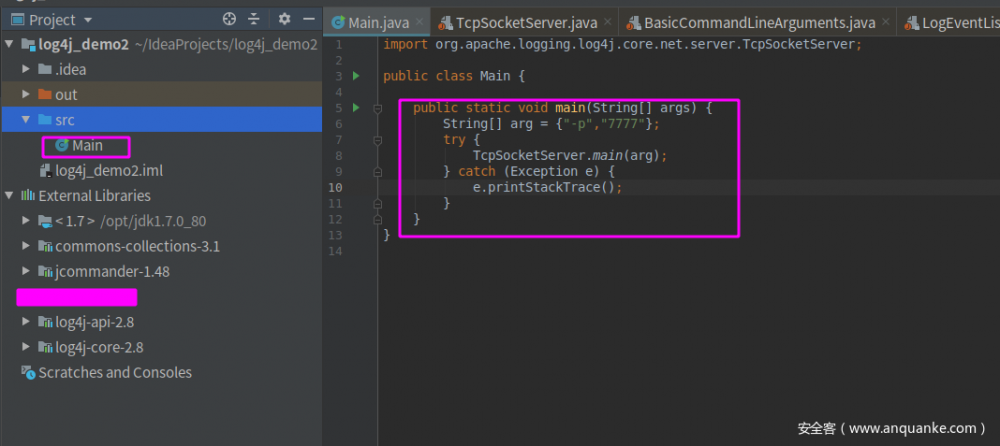Click the collapse all icon in Project panel
Viewport: 1000px width, 446px height.
click(254, 19)
